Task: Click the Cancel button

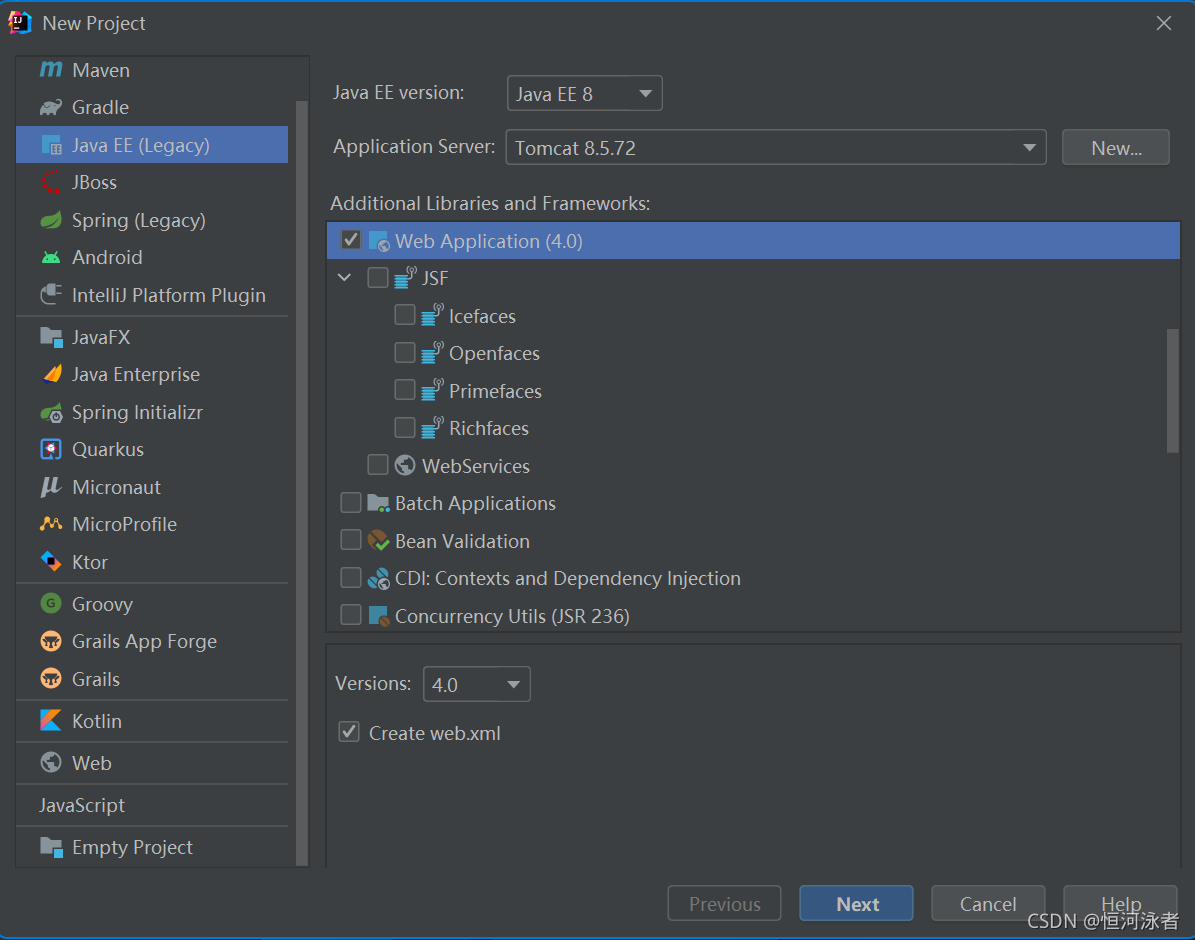Action: pos(988,903)
